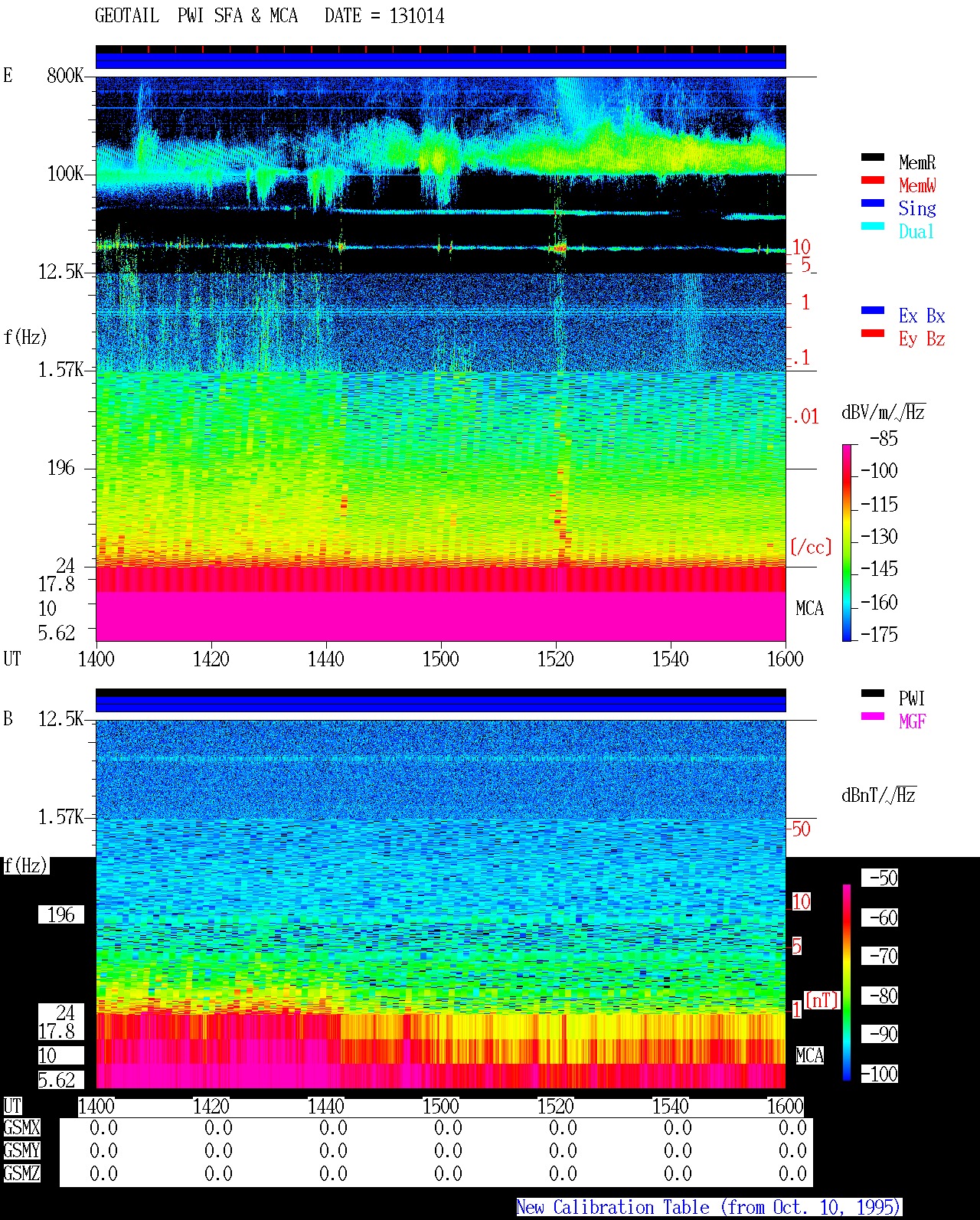This screenshot has height=1220, width=980.
Task: Click the 1540 time label under B spectrogram
Action: [x=670, y=1107]
